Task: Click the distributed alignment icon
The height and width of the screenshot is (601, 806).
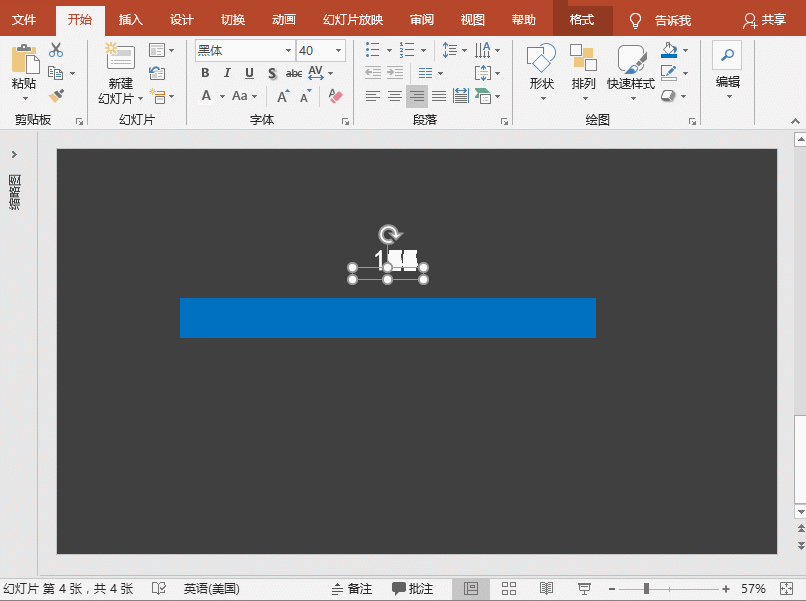Action: tap(461, 96)
